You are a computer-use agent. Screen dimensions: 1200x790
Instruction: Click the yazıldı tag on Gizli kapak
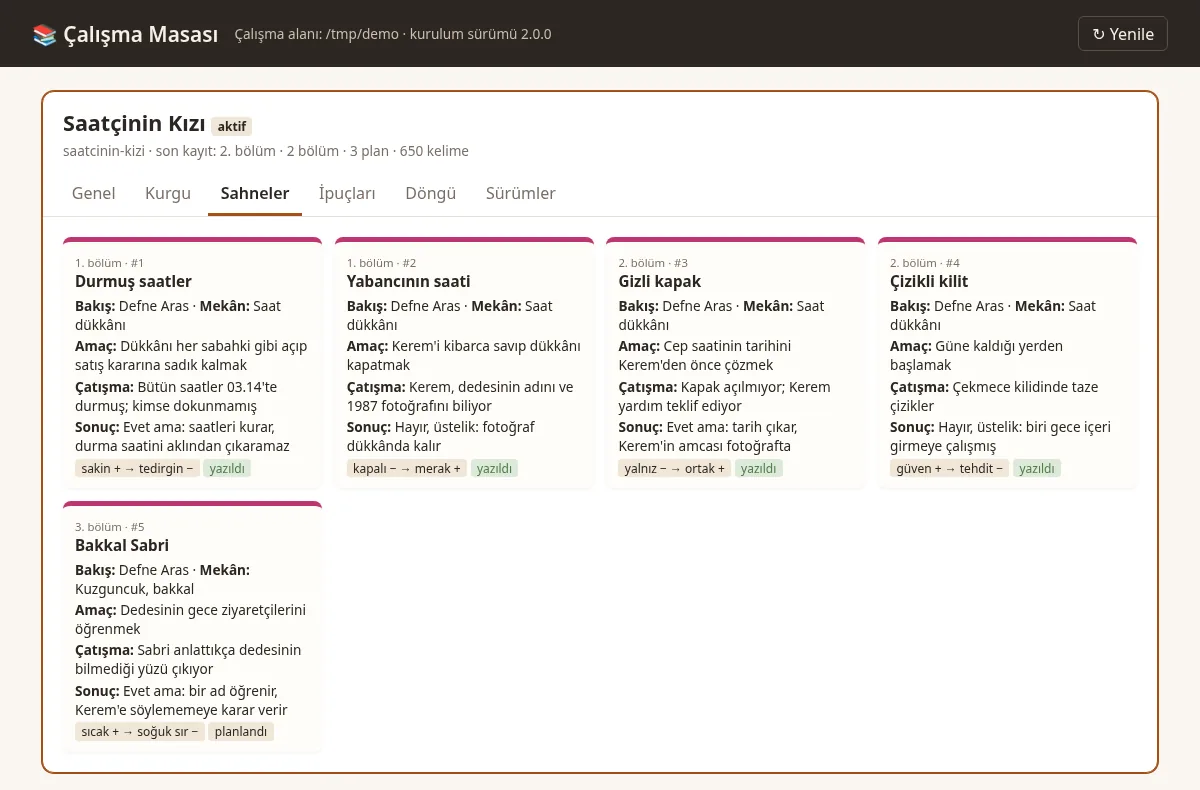[759, 468]
